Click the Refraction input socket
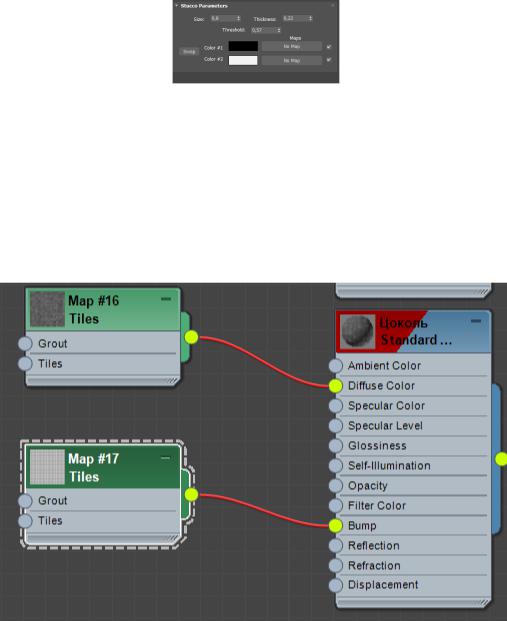The height and width of the screenshot is (621, 507). pos(335,566)
